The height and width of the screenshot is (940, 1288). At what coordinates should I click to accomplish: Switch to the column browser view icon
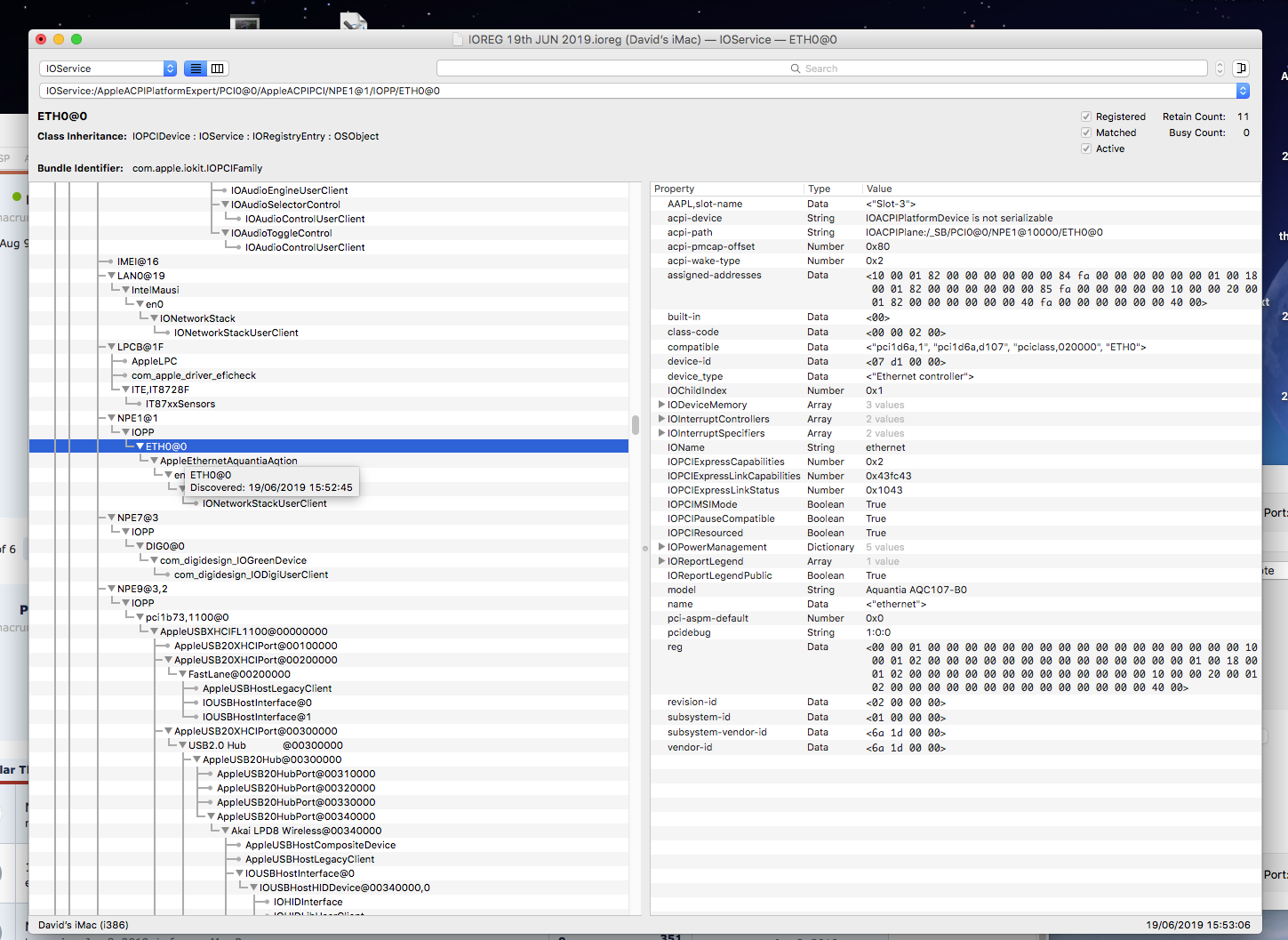pos(218,68)
